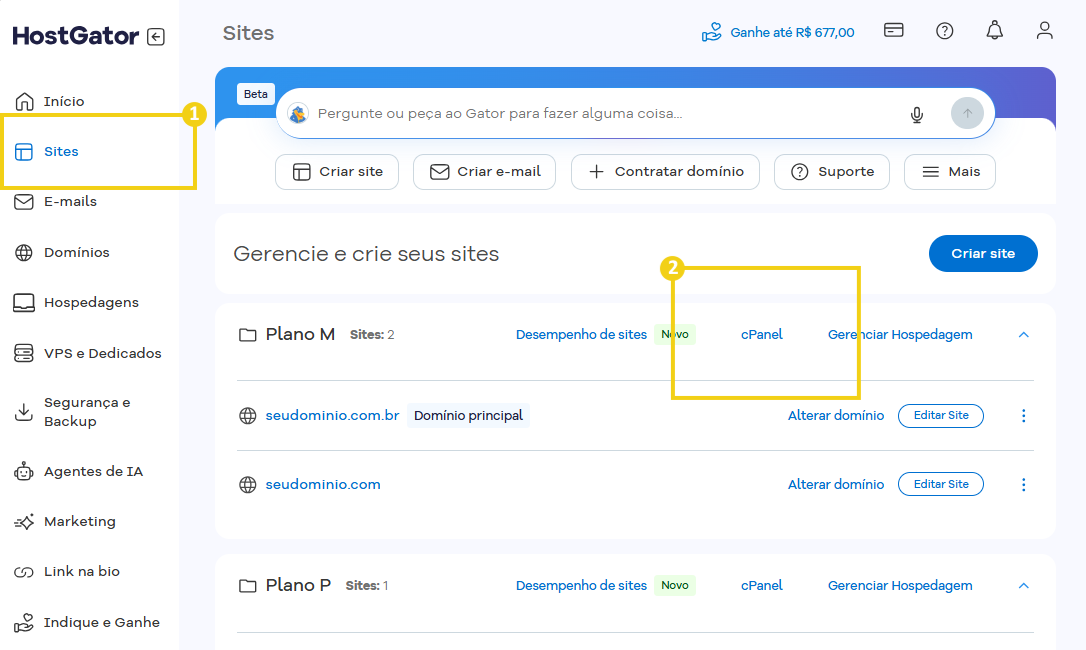Click the Plano P title
Image resolution: width=1086 pixels, height=650 pixels.
click(299, 586)
